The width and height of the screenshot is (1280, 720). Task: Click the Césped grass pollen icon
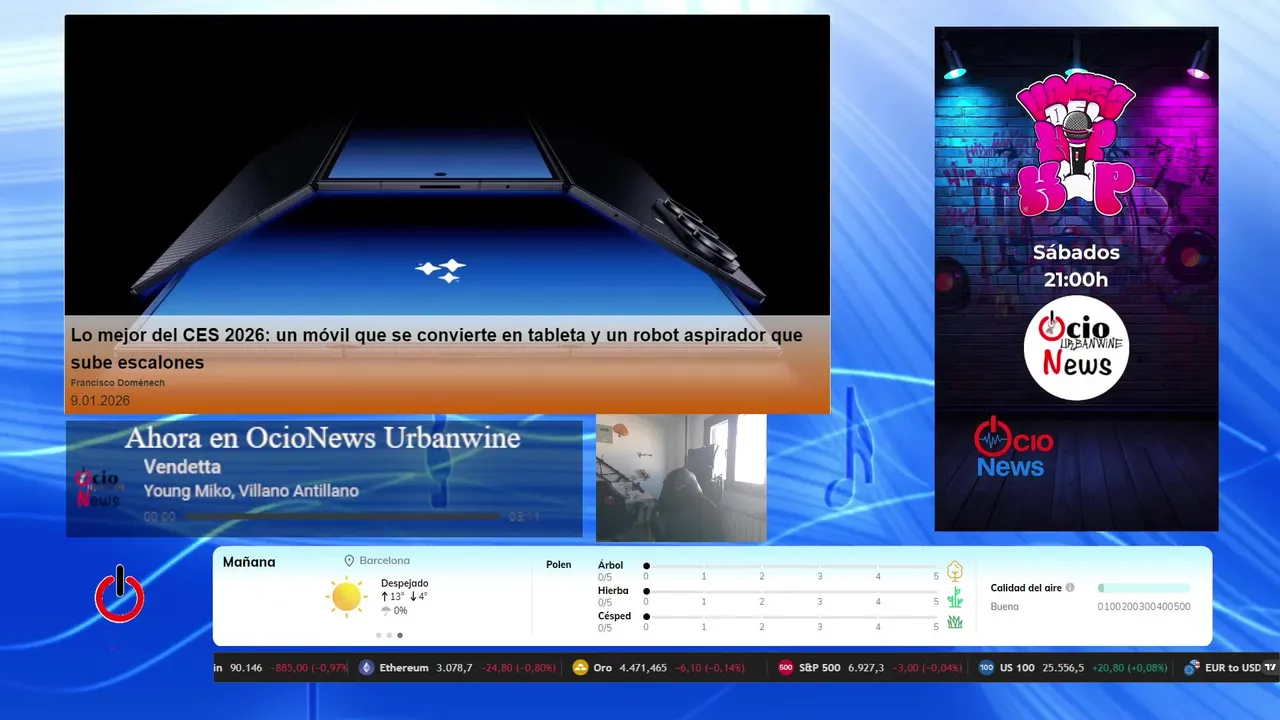[x=955, y=622]
